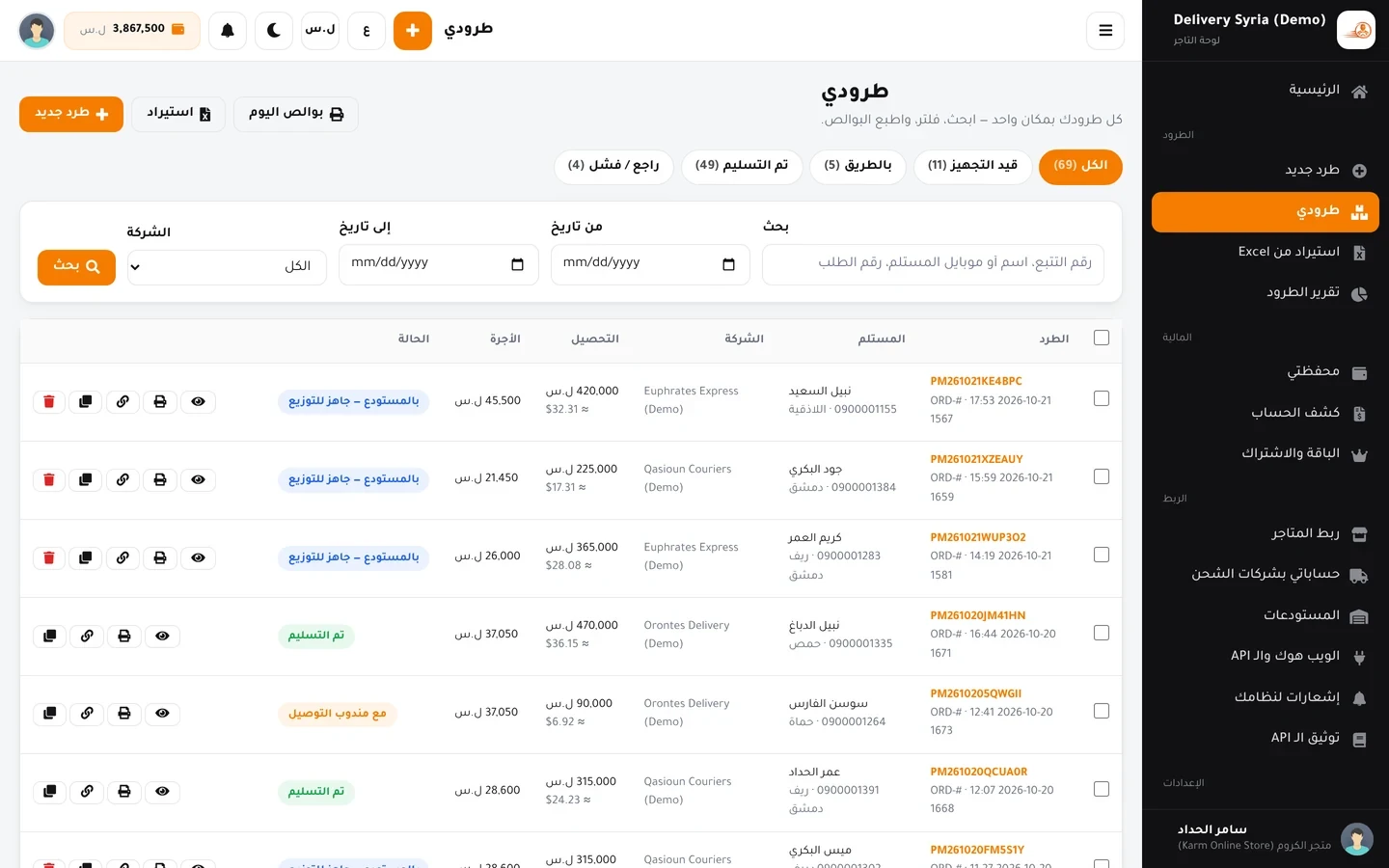The height and width of the screenshot is (868, 1389).
Task: Open the notifications bell in the top bar
Action: point(228,31)
